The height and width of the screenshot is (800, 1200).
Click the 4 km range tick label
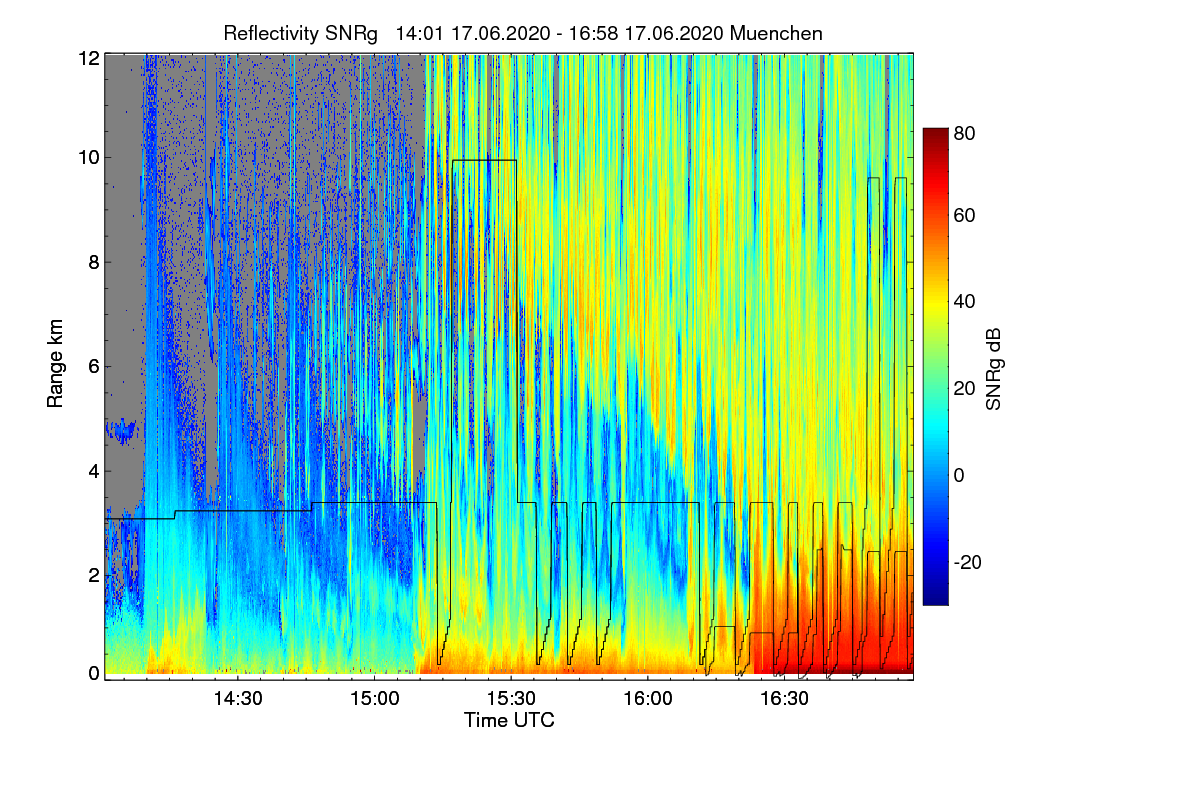[x=94, y=471]
